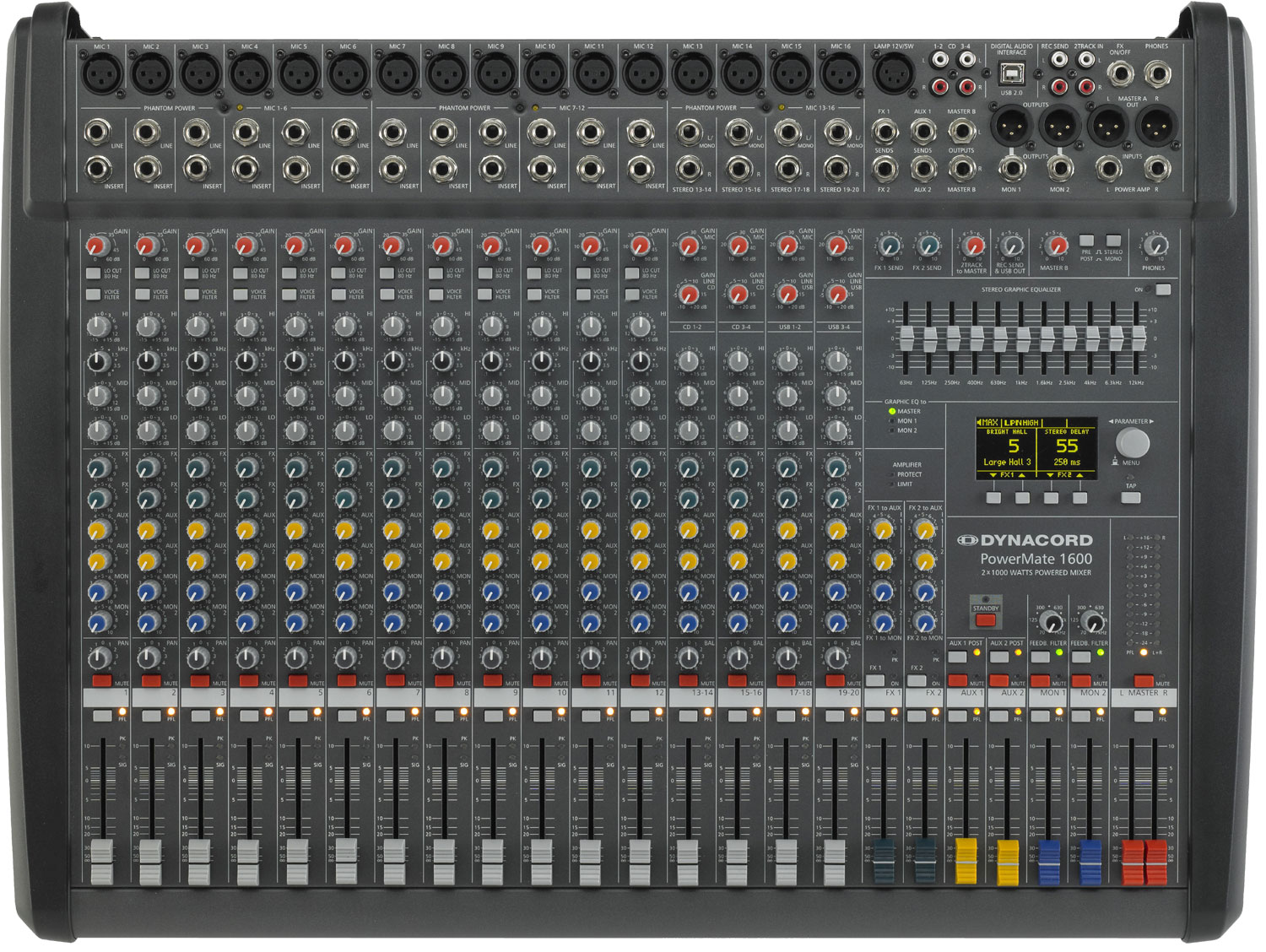Click the FX1 down arrow button below the display
The width and height of the screenshot is (1266, 952).
[993, 498]
